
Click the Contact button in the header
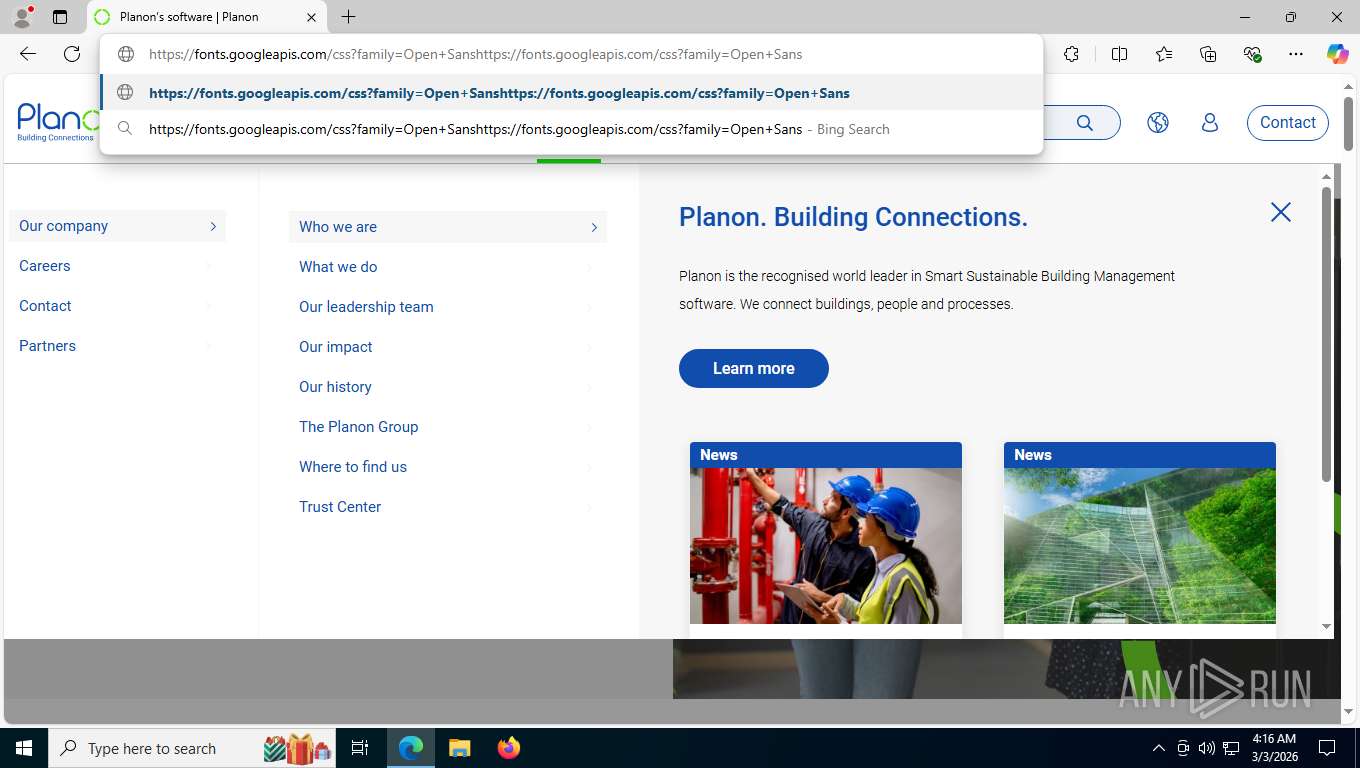click(x=1288, y=123)
